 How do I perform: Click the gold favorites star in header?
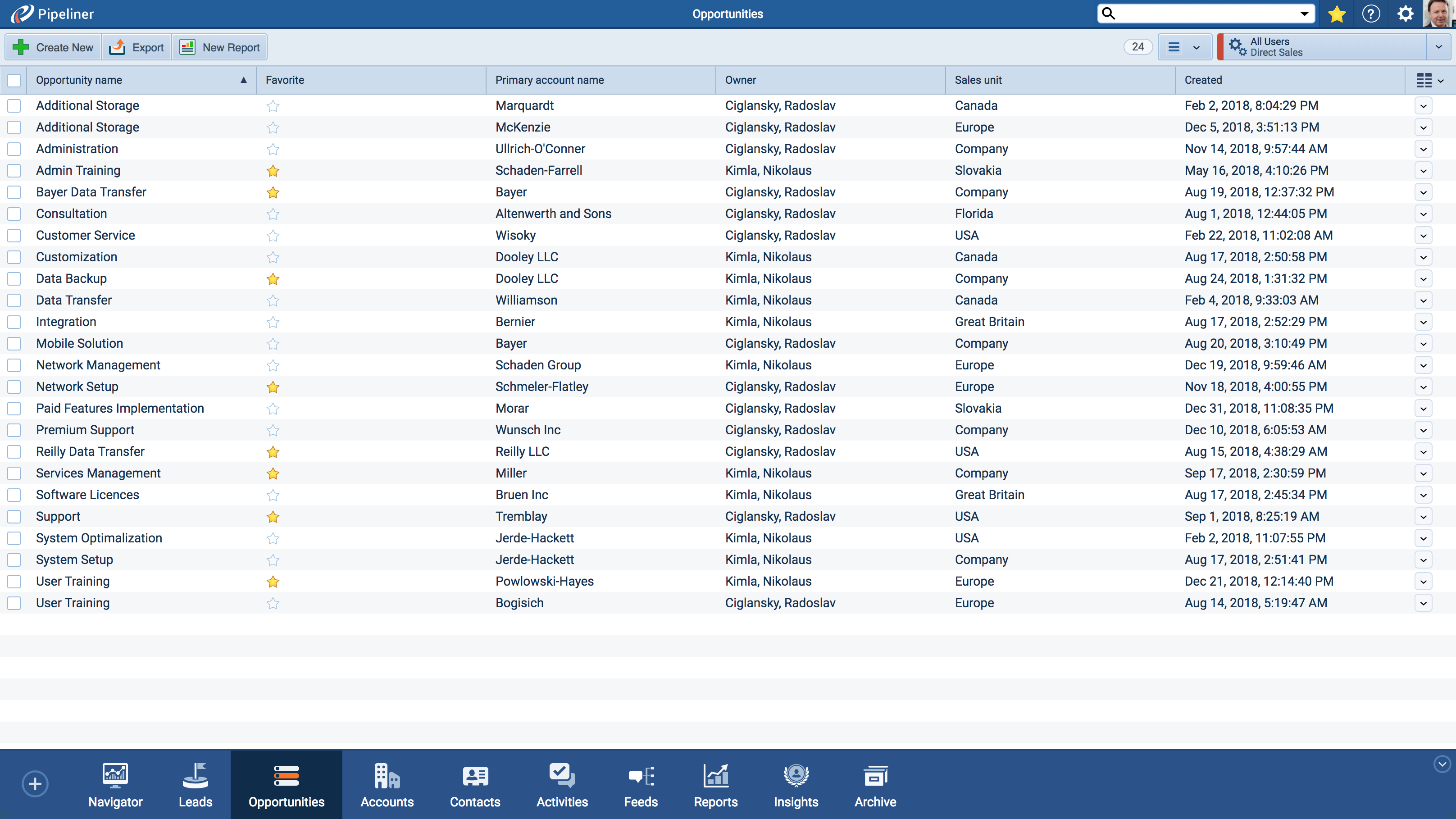pyautogui.click(x=1337, y=14)
